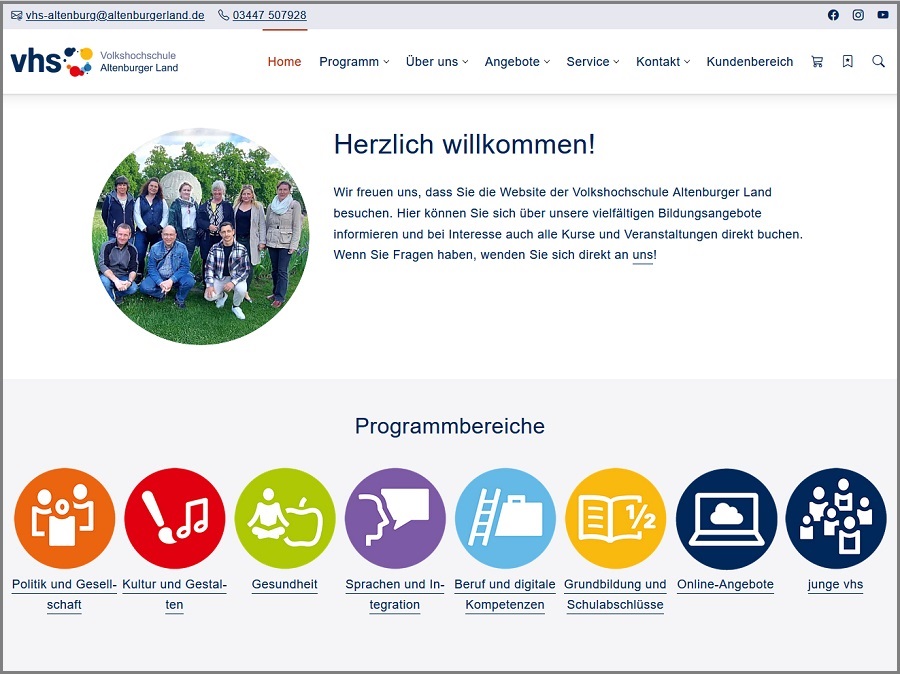Open the Facebook icon in top bar
This screenshot has width=900, height=674.
833,15
